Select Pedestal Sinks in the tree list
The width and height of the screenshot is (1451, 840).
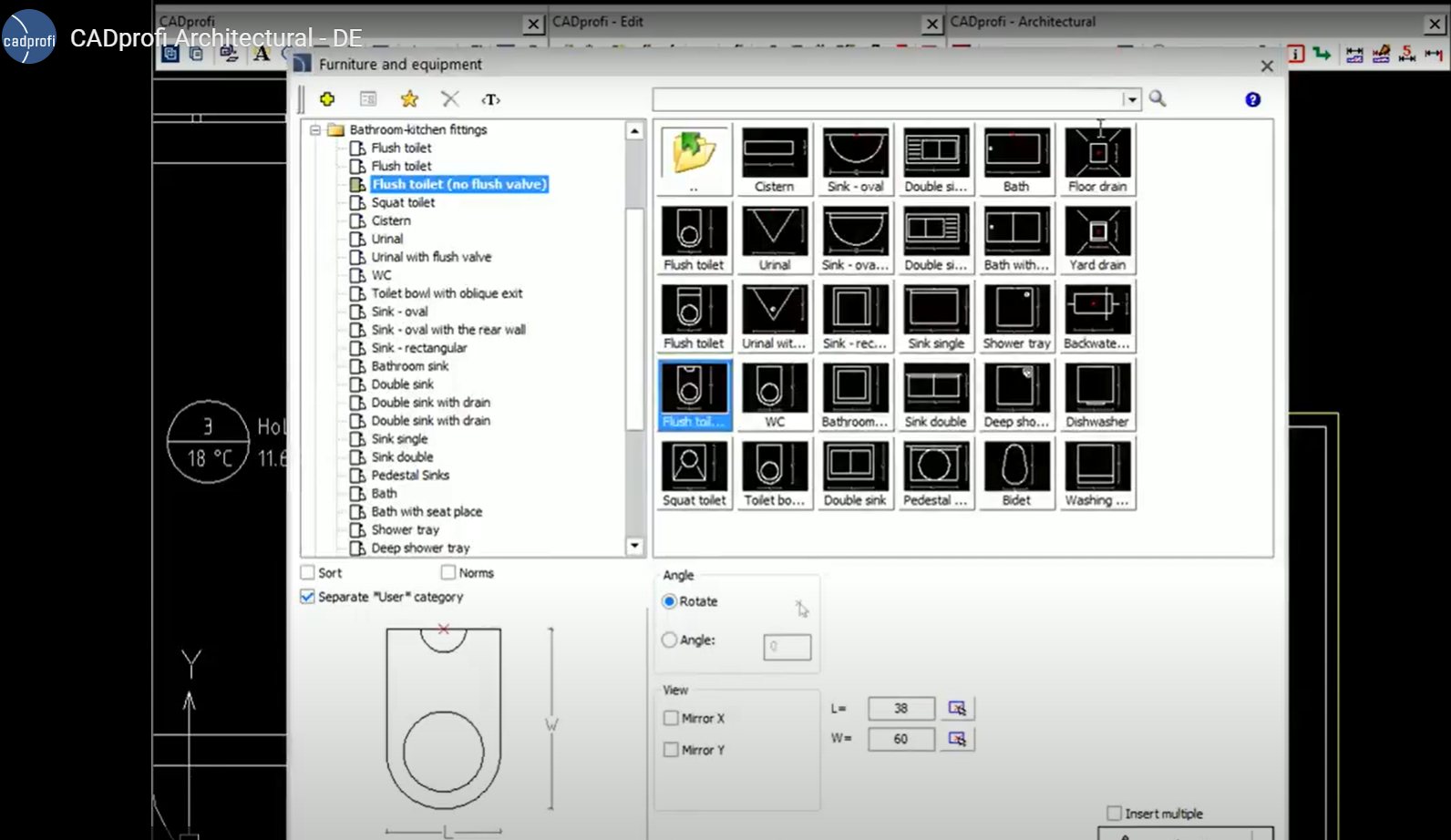point(410,476)
